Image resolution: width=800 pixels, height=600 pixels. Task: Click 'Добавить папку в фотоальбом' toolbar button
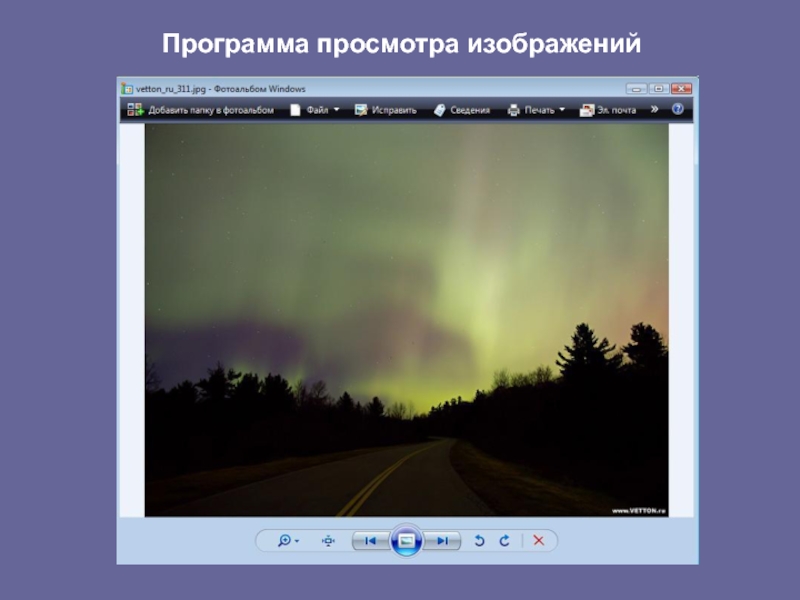click(201, 110)
